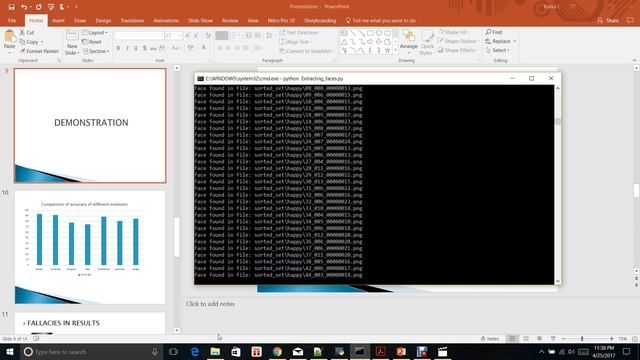Open the Quick Styles gallery
The image size is (640, 360).
coord(427,42)
